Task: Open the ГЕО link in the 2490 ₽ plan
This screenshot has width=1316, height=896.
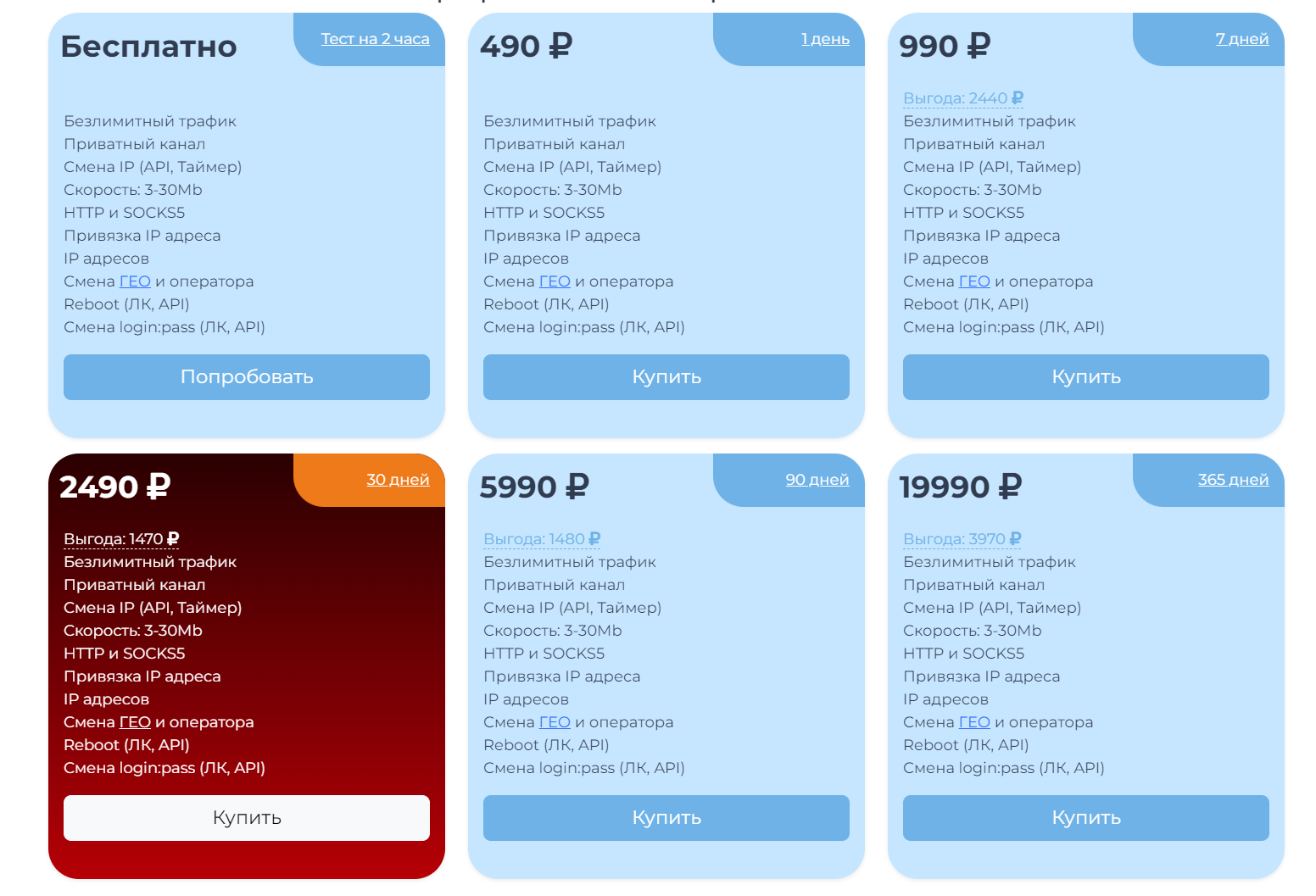Action: click(135, 722)
